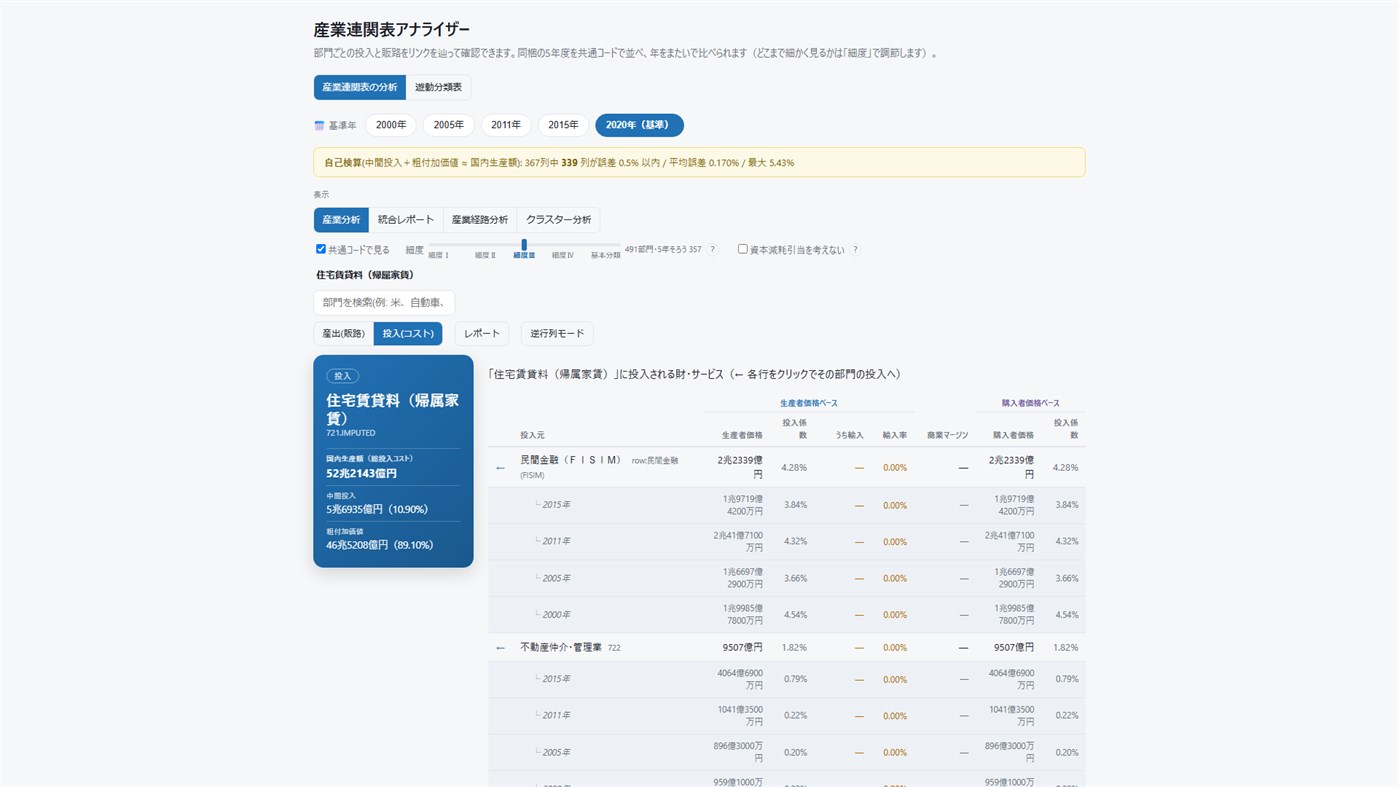The image size is (1399, 787).
Task: Click the 2000年 sub-row under 民間金融（ＦＩＳＩＭ）
Action: point(786,614)
